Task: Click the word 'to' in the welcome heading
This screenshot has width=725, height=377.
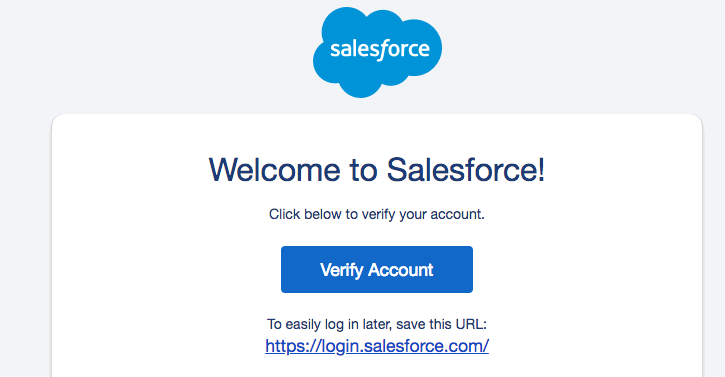Action: pos(363,171)
